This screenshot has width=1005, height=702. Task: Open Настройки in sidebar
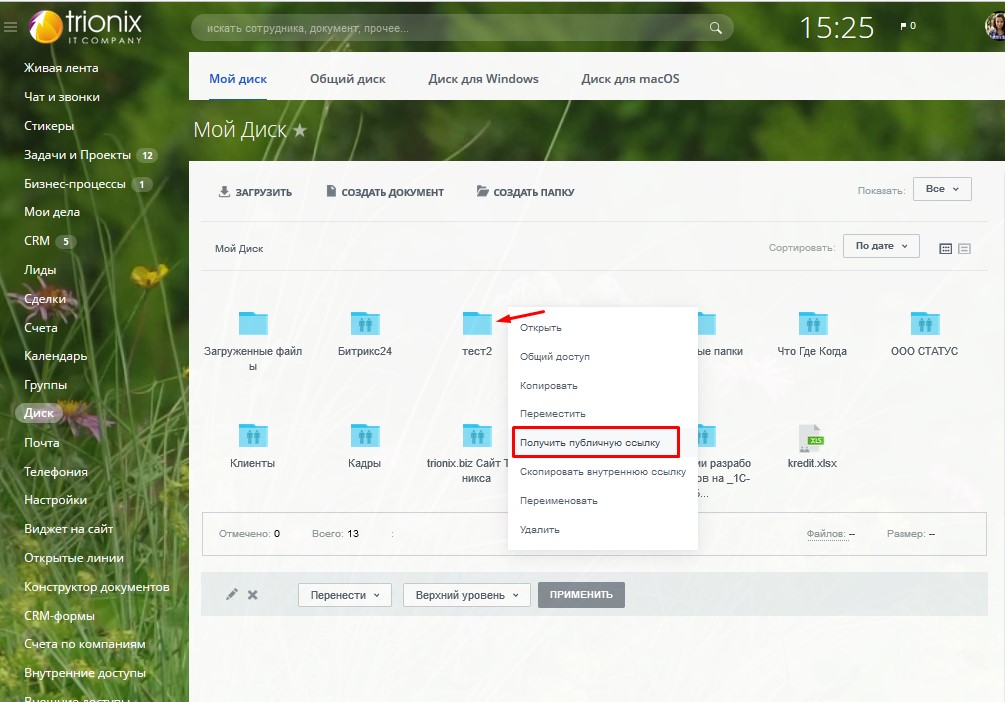click(55, 499)
